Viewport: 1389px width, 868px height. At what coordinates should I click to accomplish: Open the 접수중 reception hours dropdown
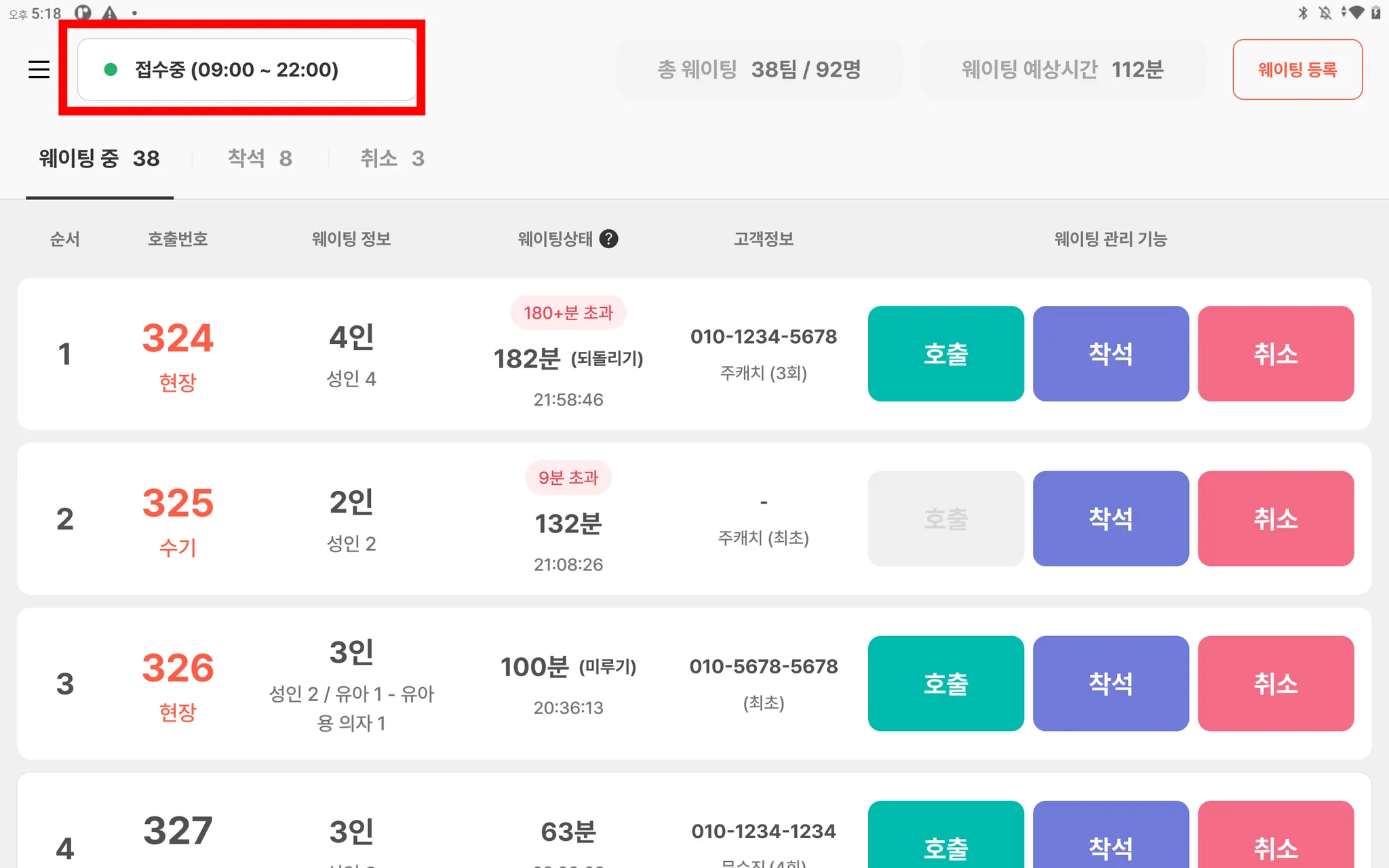point(247,69)
